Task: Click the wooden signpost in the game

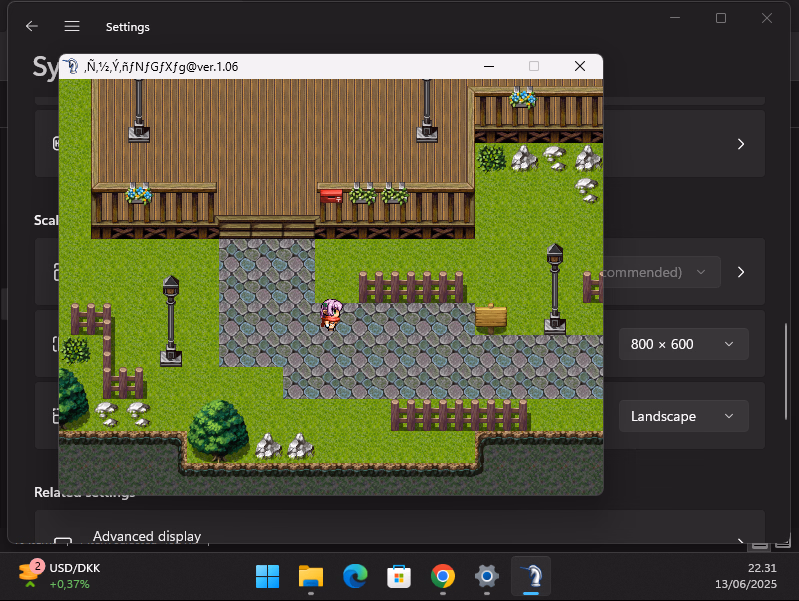Action: click(x=491, y=317)
